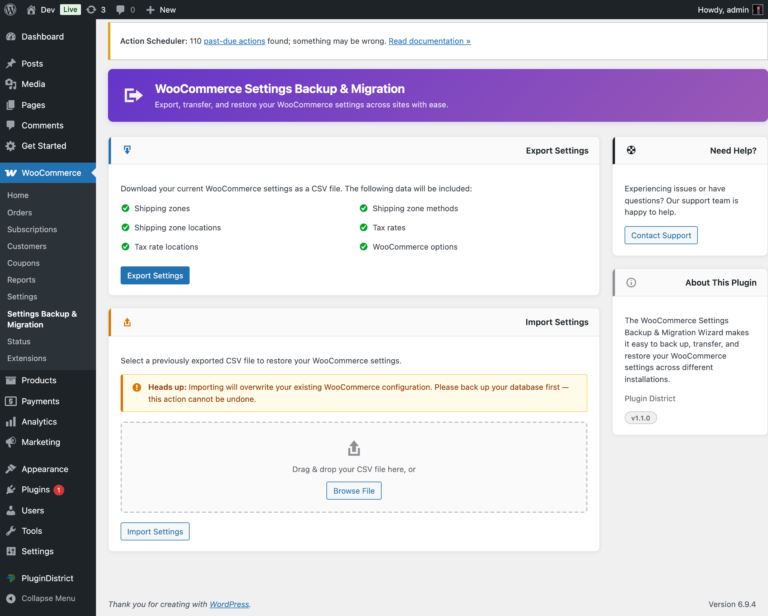This screenshot has height=616, width=768.
Task: Click the Tools wrench icon
Action: click(11, 531)
